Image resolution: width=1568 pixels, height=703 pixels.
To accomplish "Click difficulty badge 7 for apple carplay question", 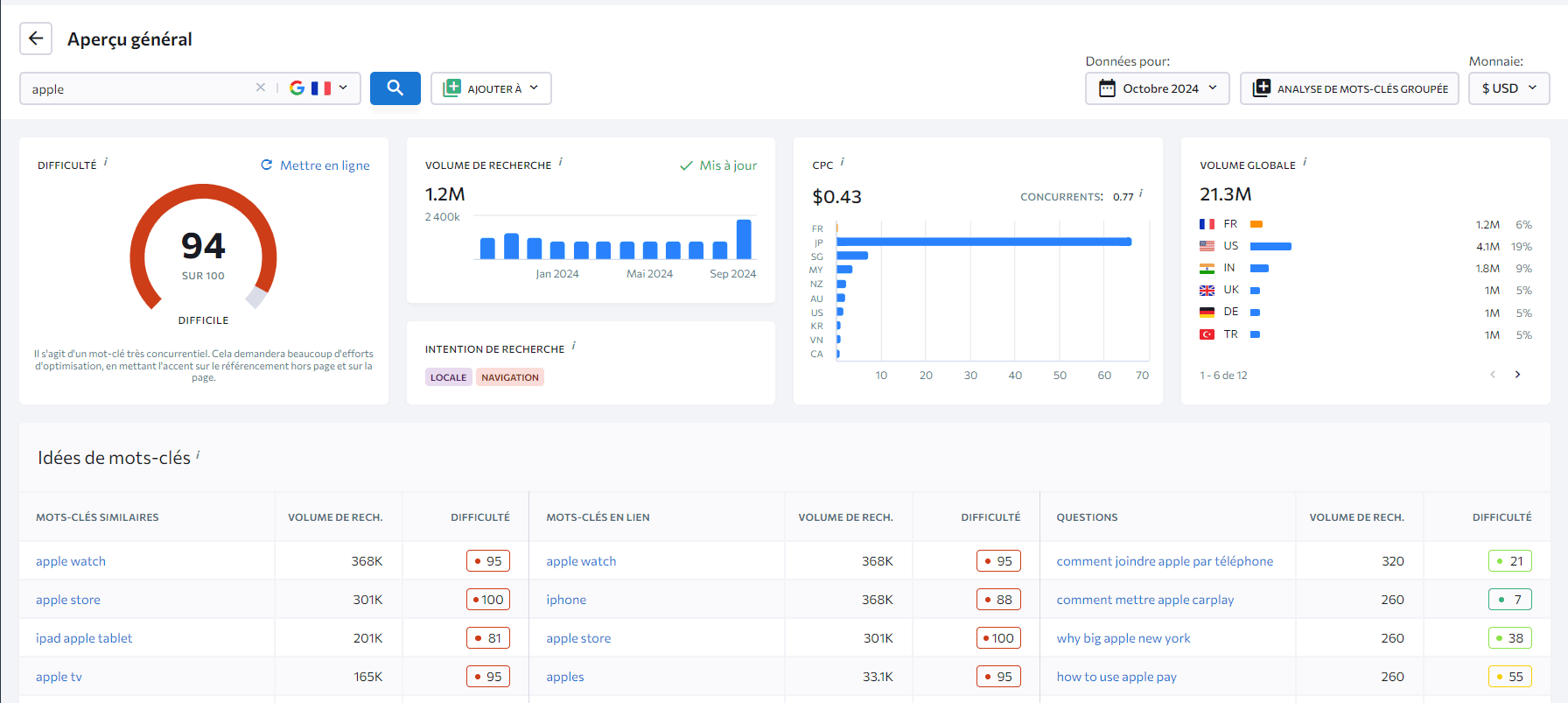I will pos(1510,600).
